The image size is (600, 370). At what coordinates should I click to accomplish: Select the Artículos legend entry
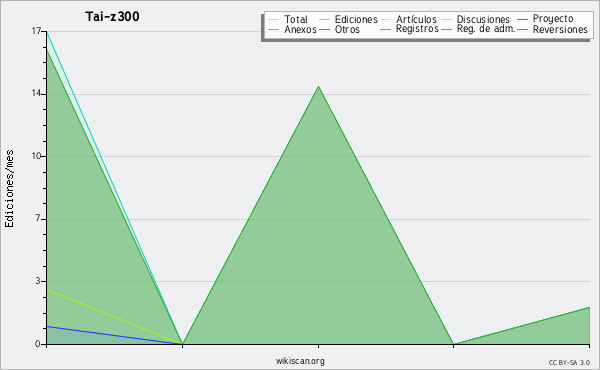(x=409, y=19)
